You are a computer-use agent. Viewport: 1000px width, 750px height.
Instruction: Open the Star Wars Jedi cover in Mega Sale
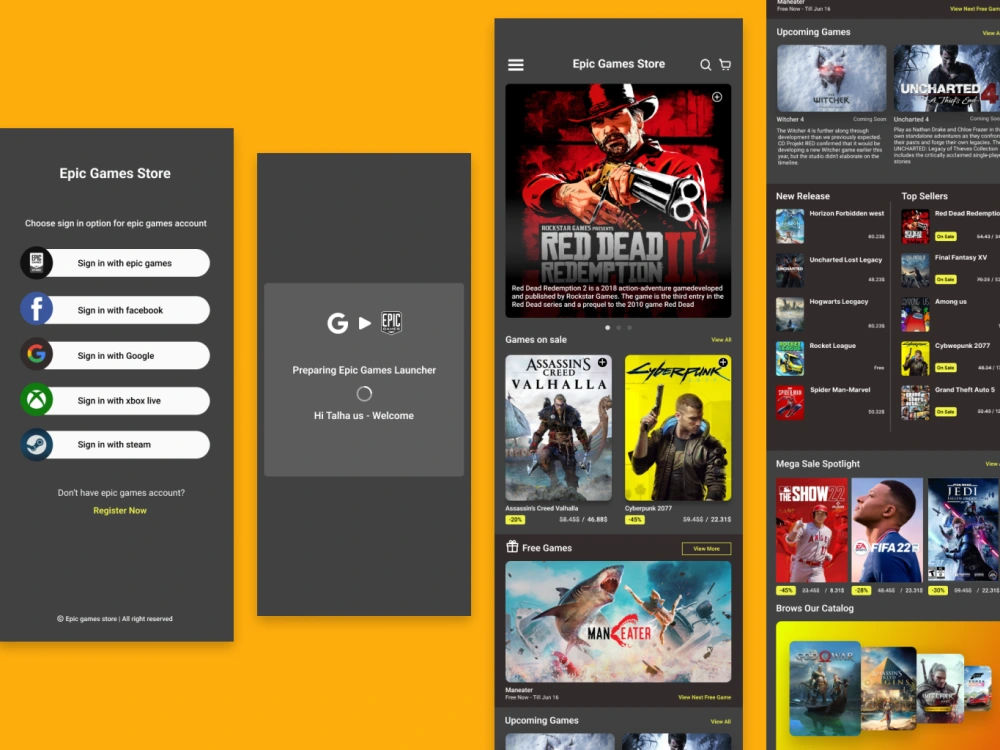pyautogui.click(x=963, y=530)
